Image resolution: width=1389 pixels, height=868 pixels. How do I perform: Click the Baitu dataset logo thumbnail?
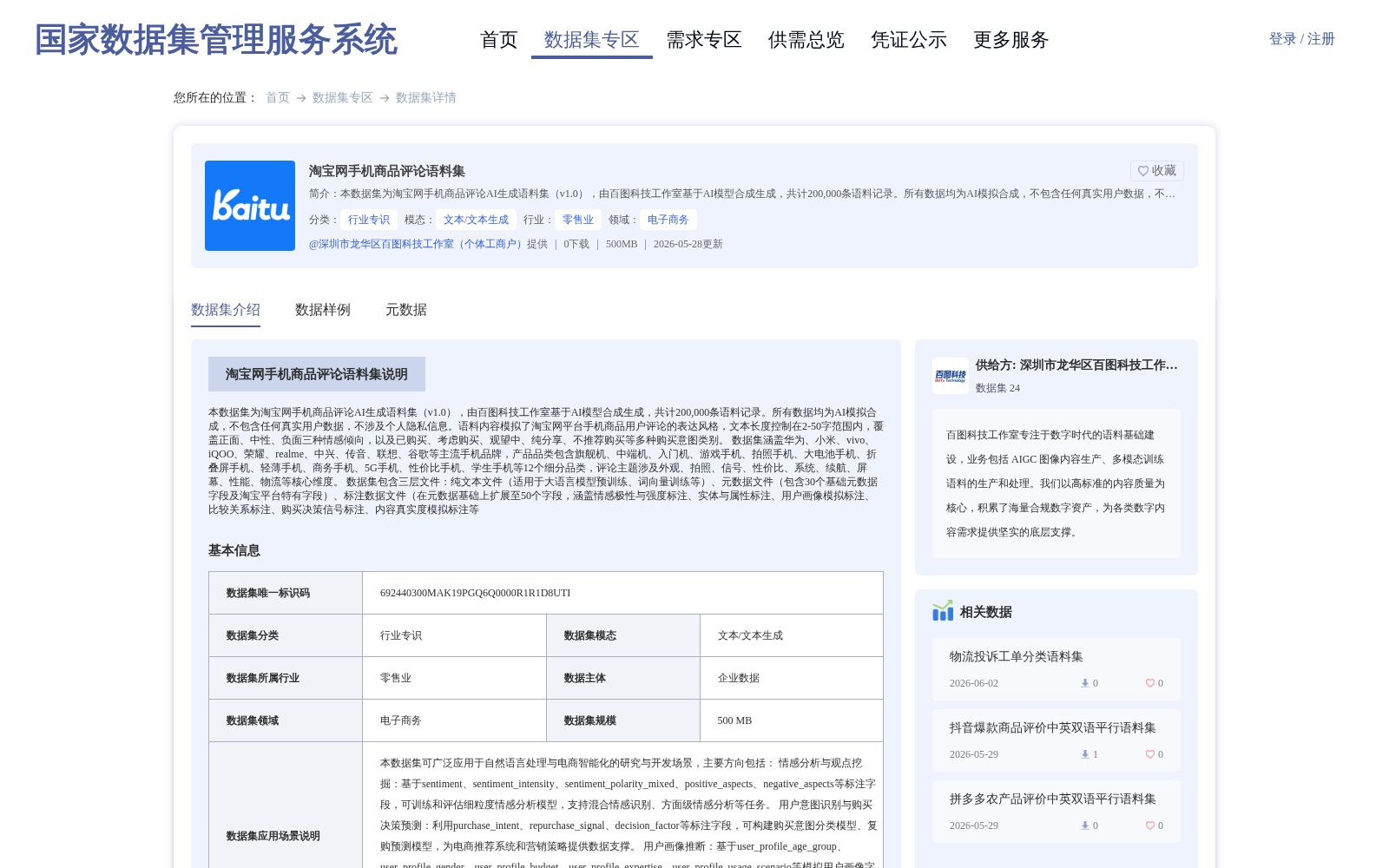pos(250,206)
